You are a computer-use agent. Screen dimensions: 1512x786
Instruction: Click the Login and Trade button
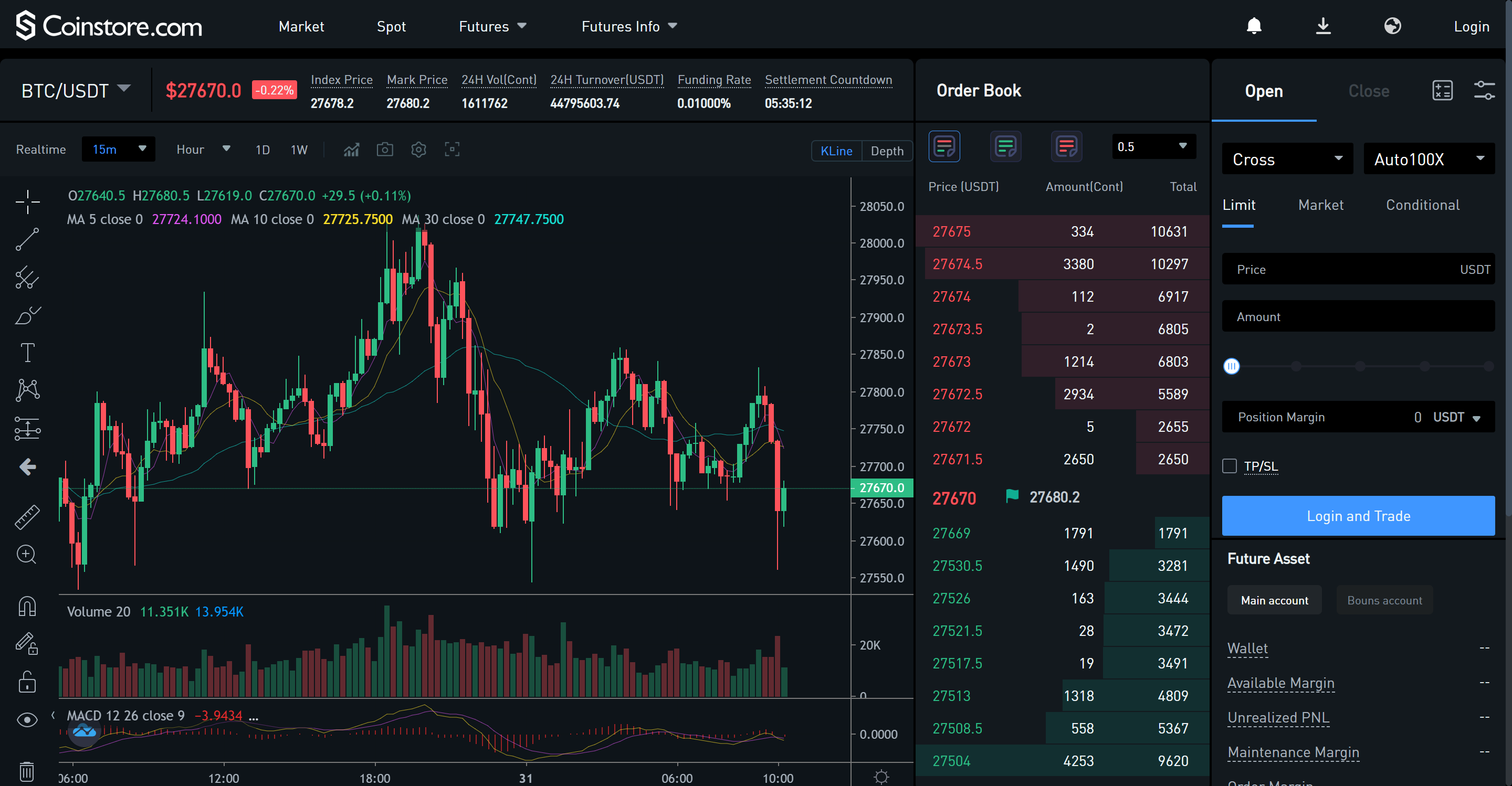point(1358,517)
